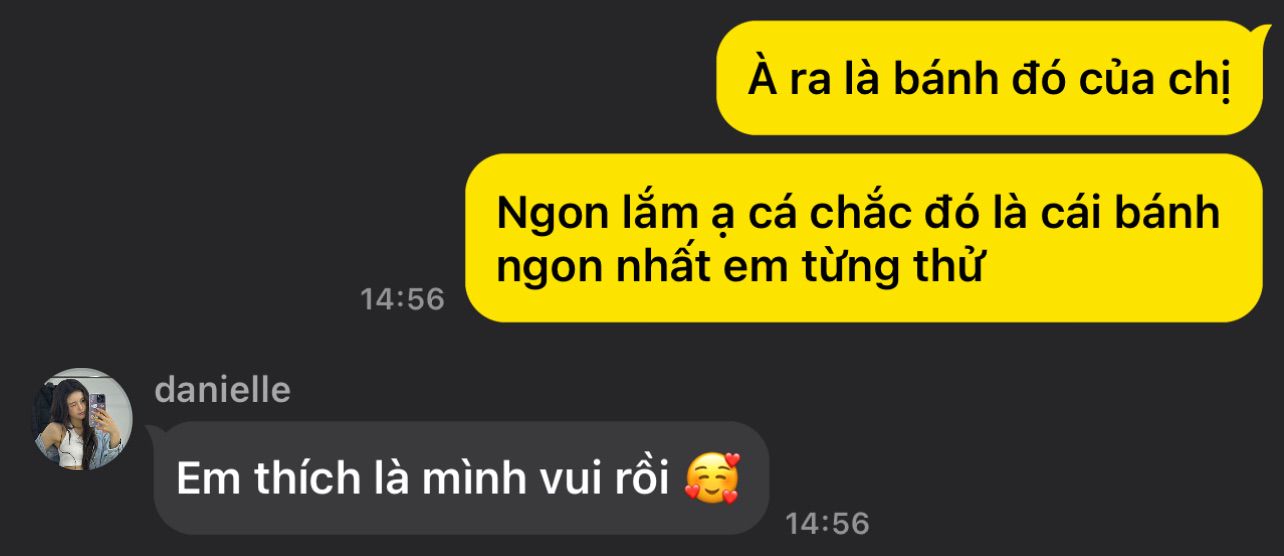This screenshot has height=556, width=1284.
Task: Click the 14:56 timestamp beside danielle's reply
Action: (827, 522)
